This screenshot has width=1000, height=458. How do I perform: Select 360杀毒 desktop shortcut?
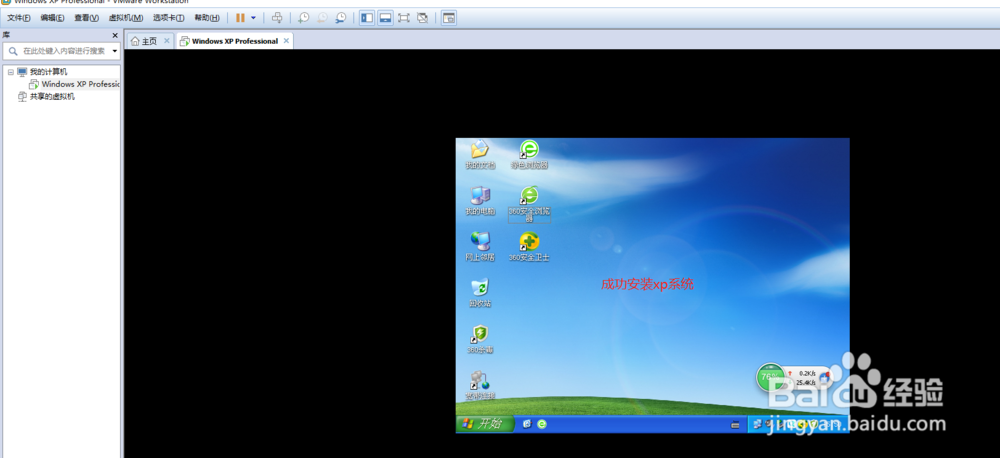[x=480, y=339]
